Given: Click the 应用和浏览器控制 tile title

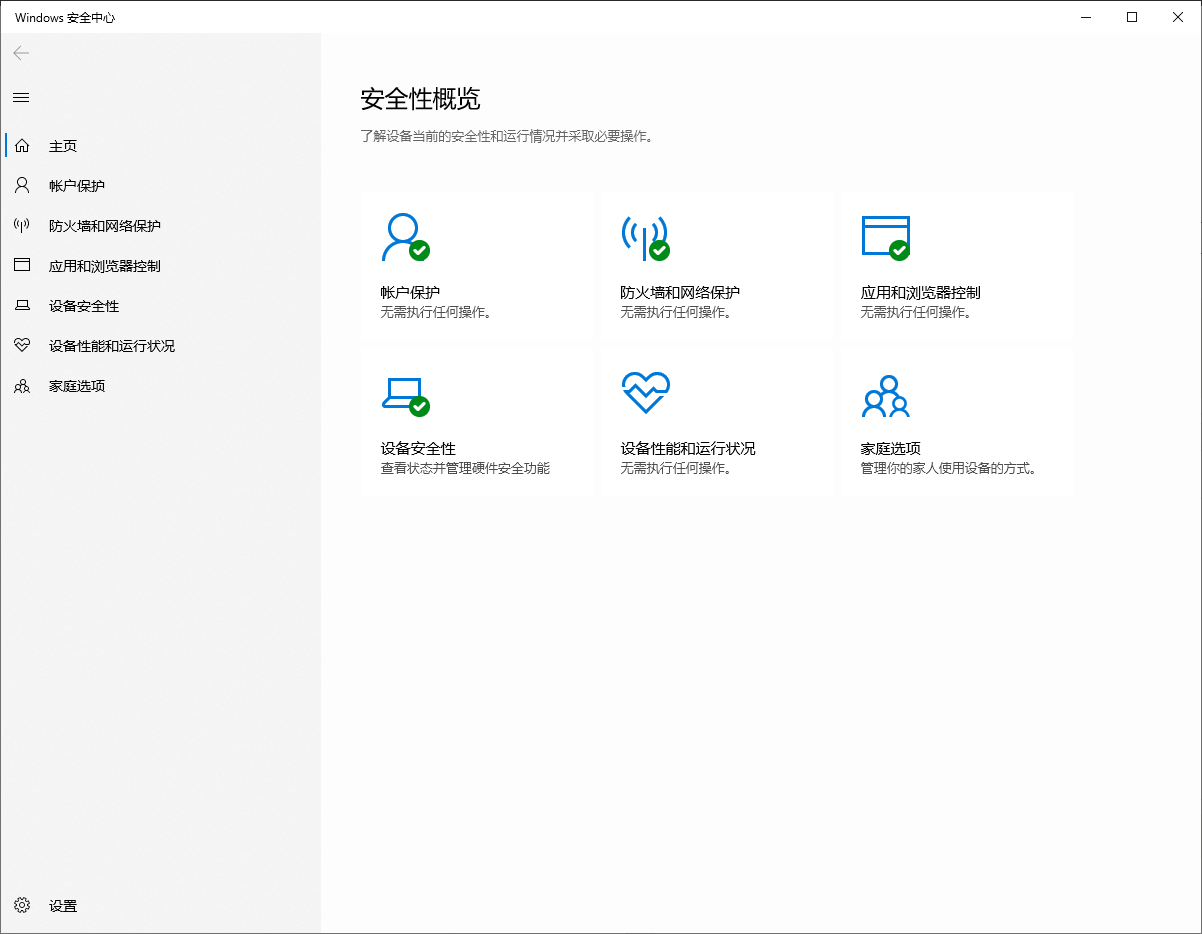Looking at the screenshot, I should tap(920, 293).
